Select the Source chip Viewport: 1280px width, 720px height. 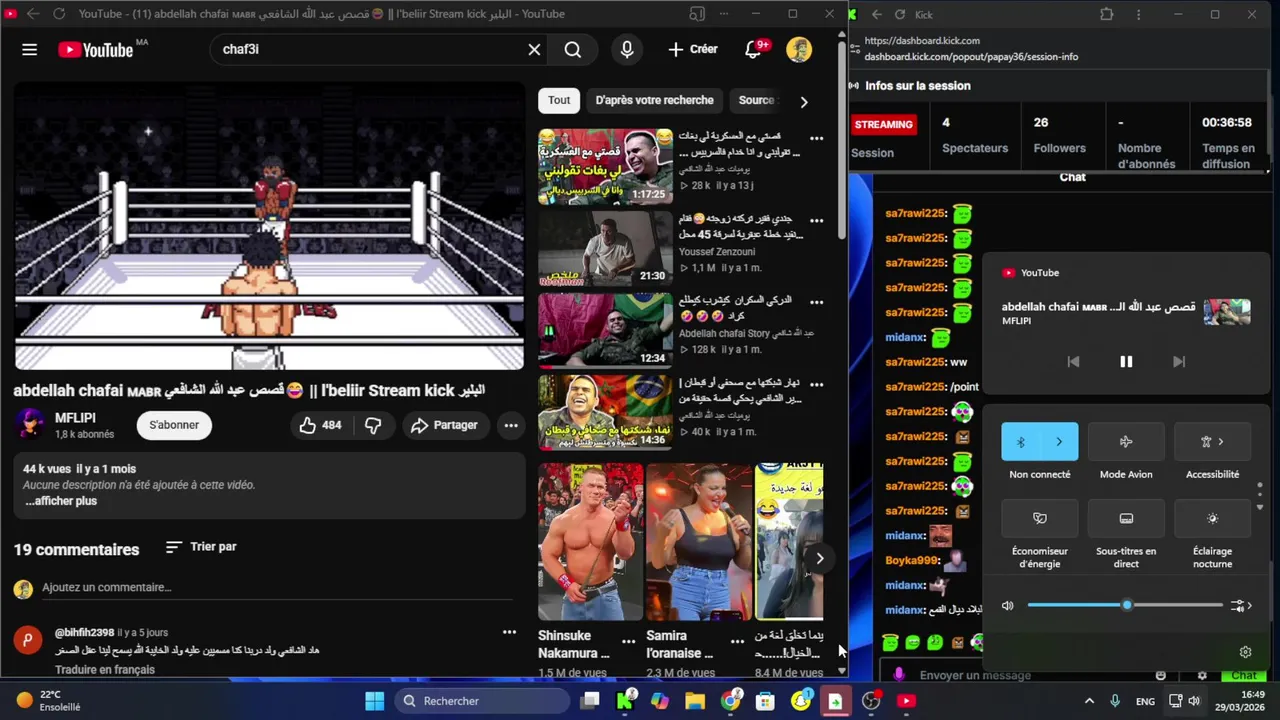click(756, 100)
